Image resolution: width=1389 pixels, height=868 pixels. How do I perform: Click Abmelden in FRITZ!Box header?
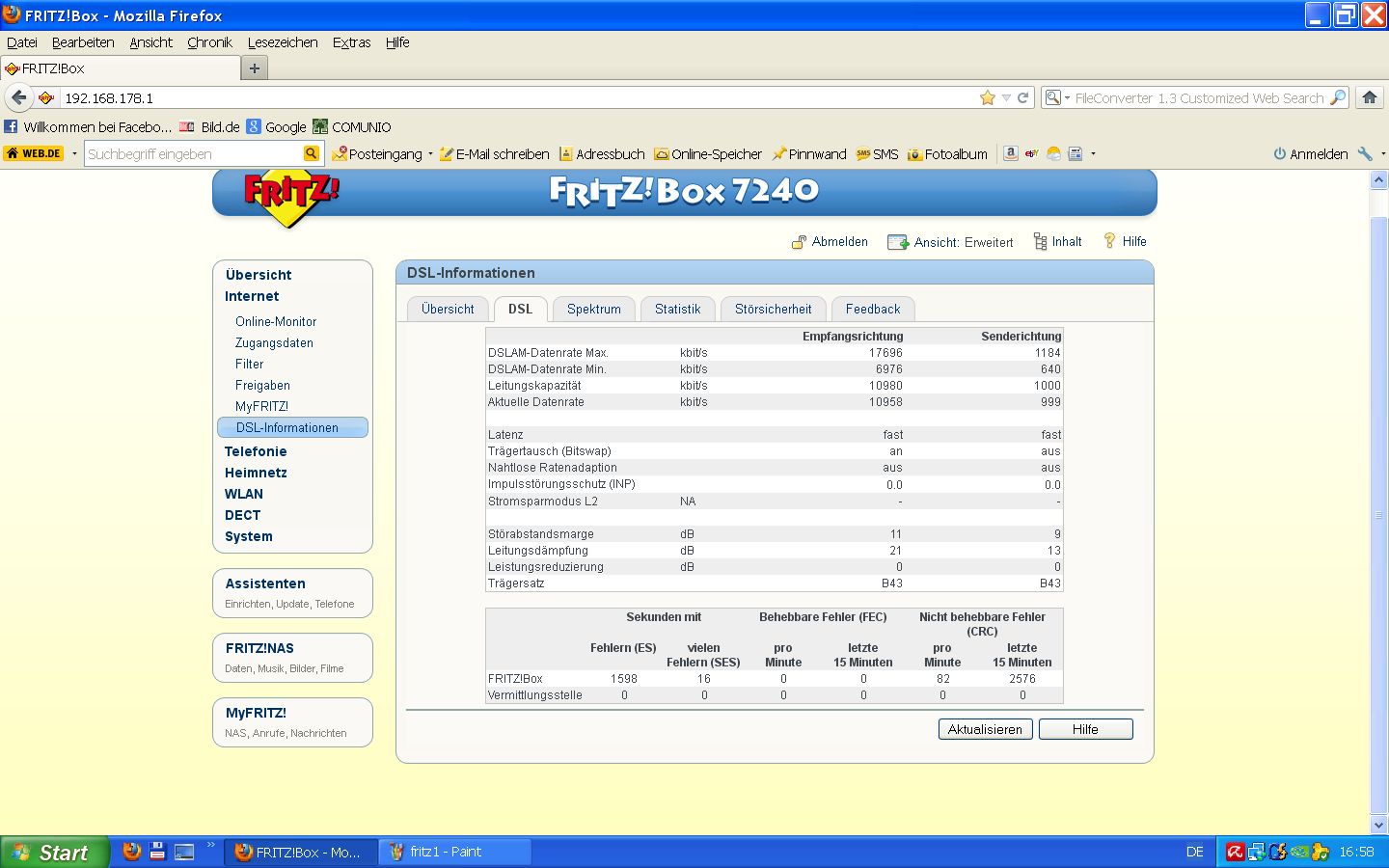click(830, 242)
